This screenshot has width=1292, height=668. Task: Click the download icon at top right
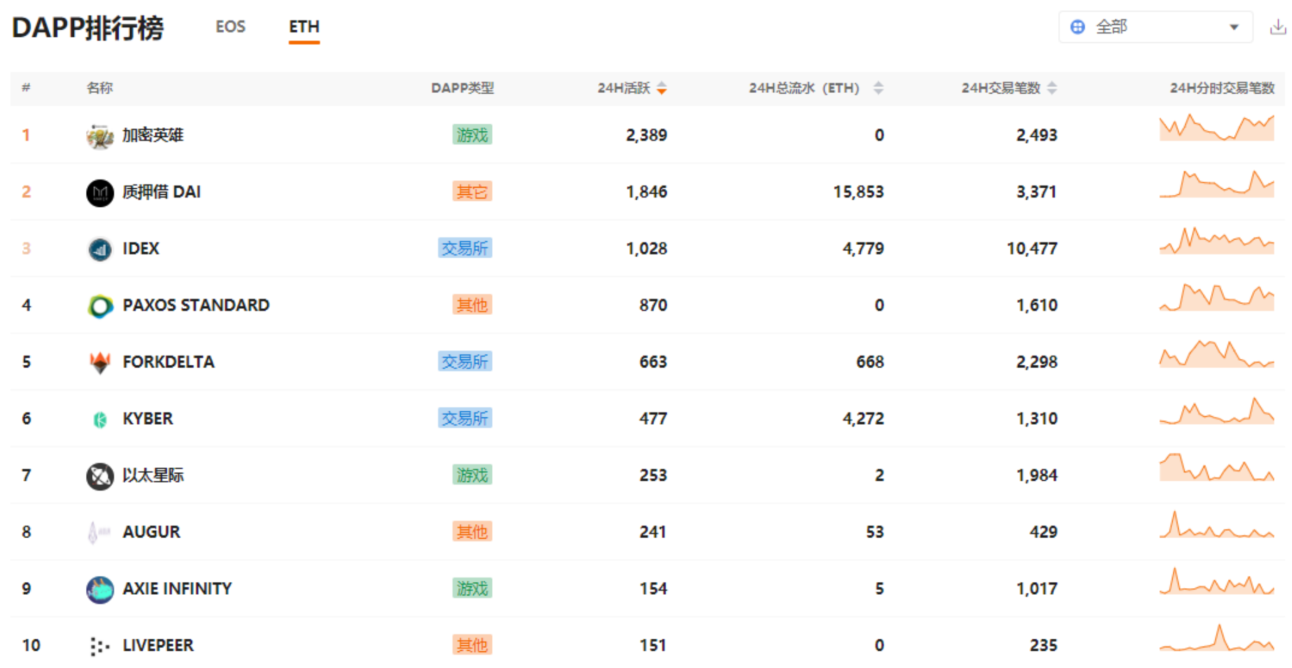coord(1278,27)
